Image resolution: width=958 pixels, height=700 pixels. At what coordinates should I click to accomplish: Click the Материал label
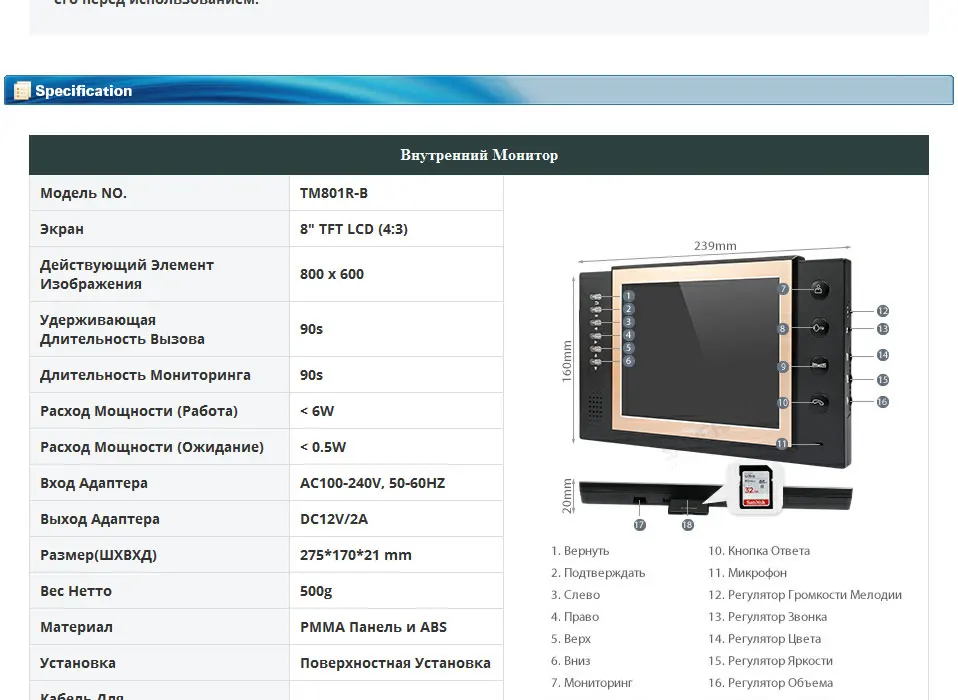click(x=76, y=627)
